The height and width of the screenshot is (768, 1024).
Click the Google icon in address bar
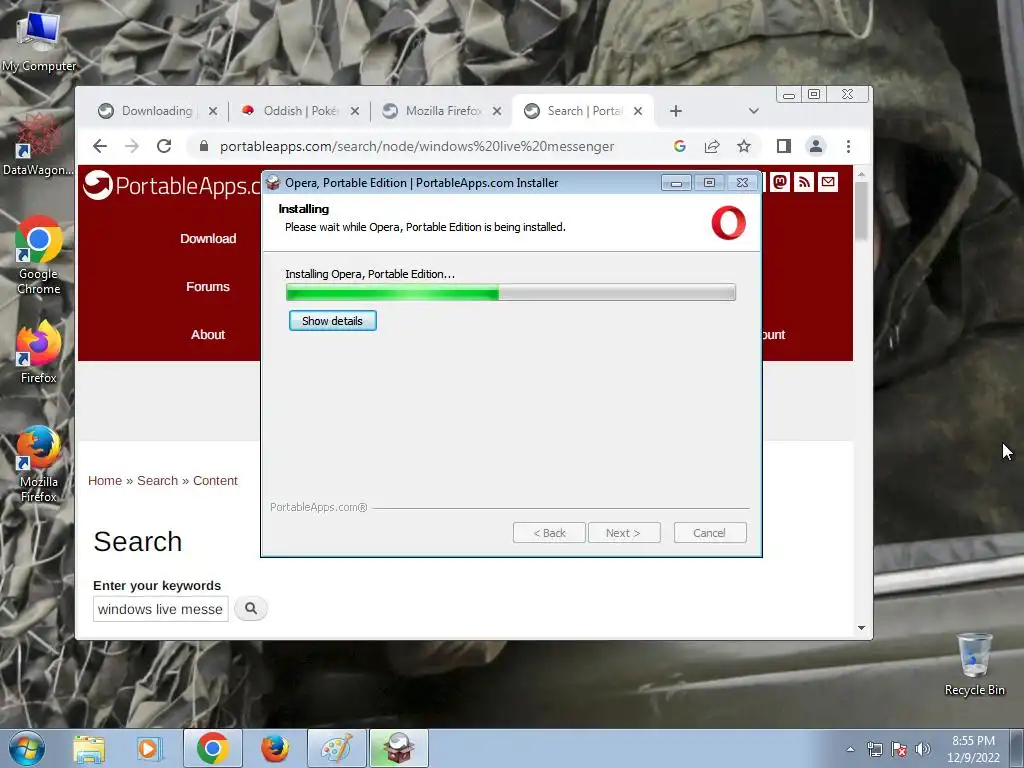(680, 146)
